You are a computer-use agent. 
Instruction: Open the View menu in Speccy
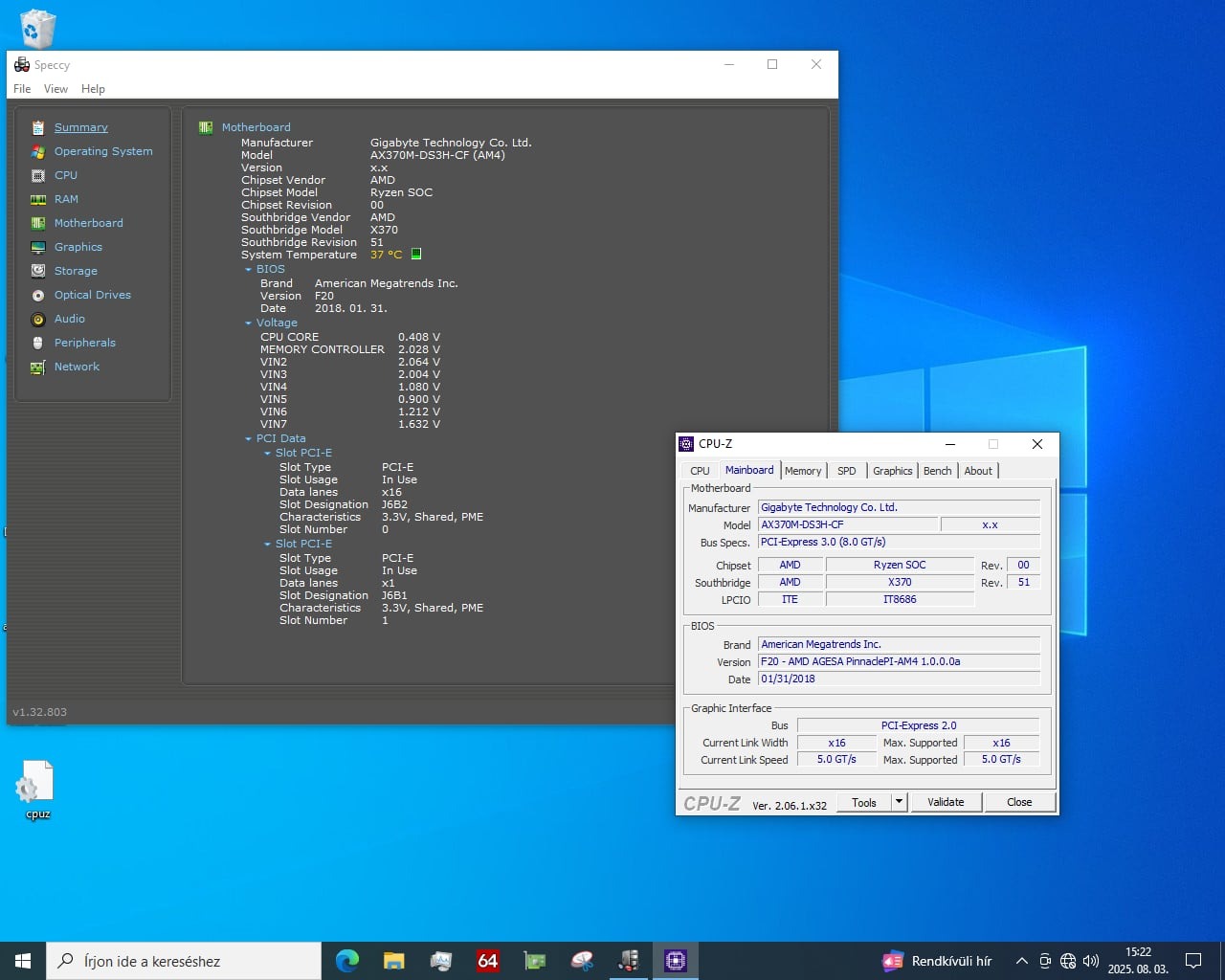[56, 89]
